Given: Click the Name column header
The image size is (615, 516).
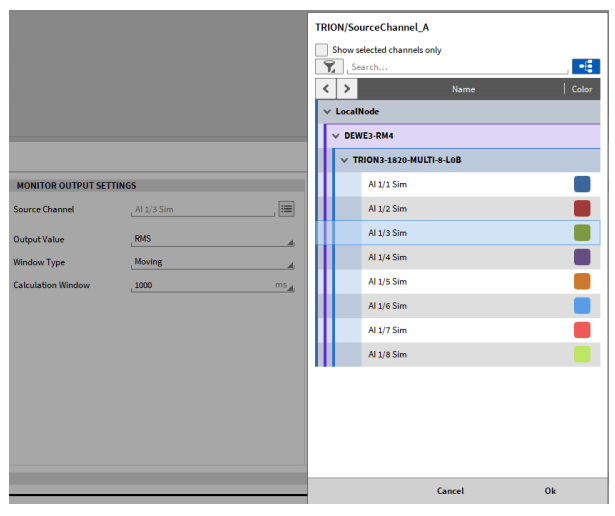Looking at the screenshot, I should (x=463, y=89).
